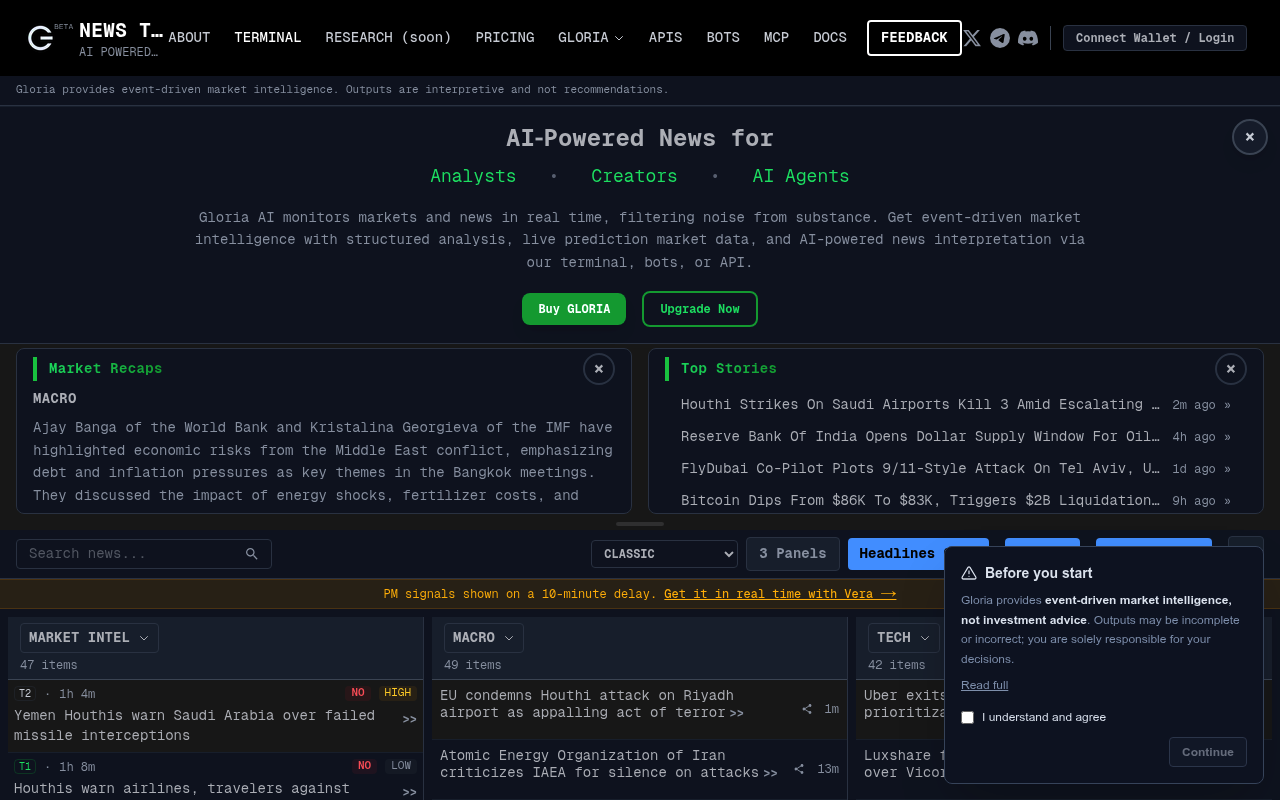Screen dimensions: 1280x800
Task: Expand the Yemen Houthis warn Saudi Arabia headline
Action: (410, 720)
